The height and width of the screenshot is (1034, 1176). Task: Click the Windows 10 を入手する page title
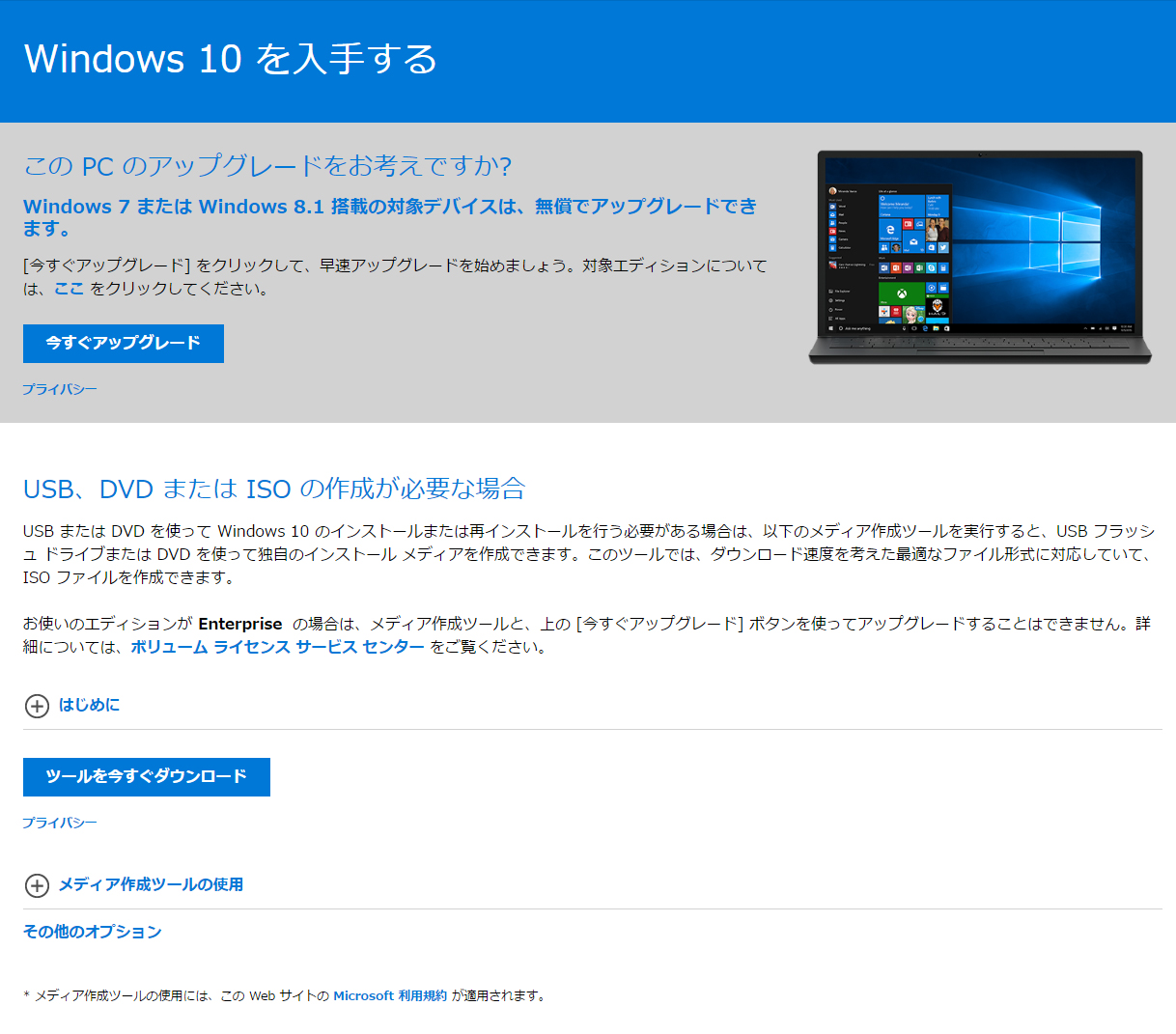pyautogui.click(x=231, y=59)
